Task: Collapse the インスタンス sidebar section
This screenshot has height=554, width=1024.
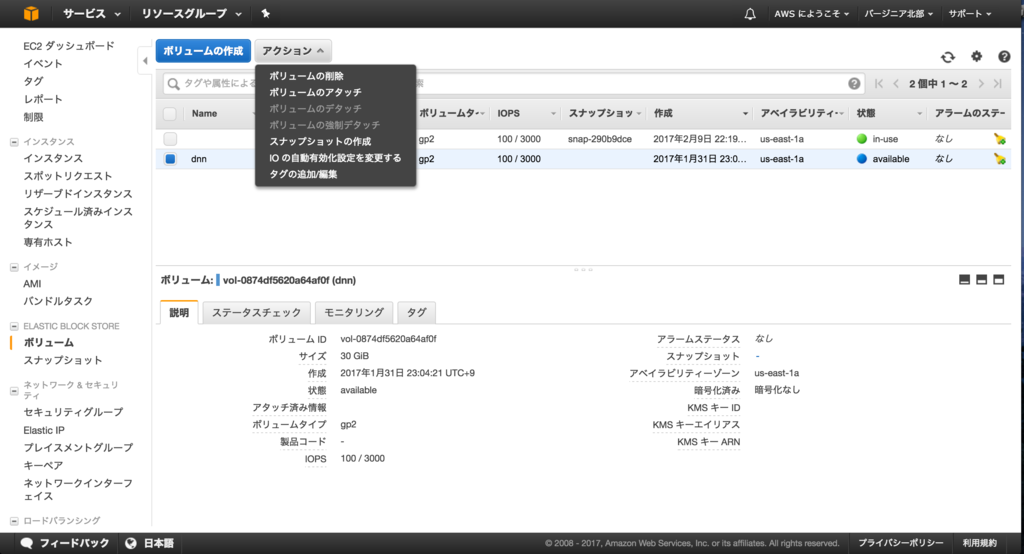Action: [14, 142]
